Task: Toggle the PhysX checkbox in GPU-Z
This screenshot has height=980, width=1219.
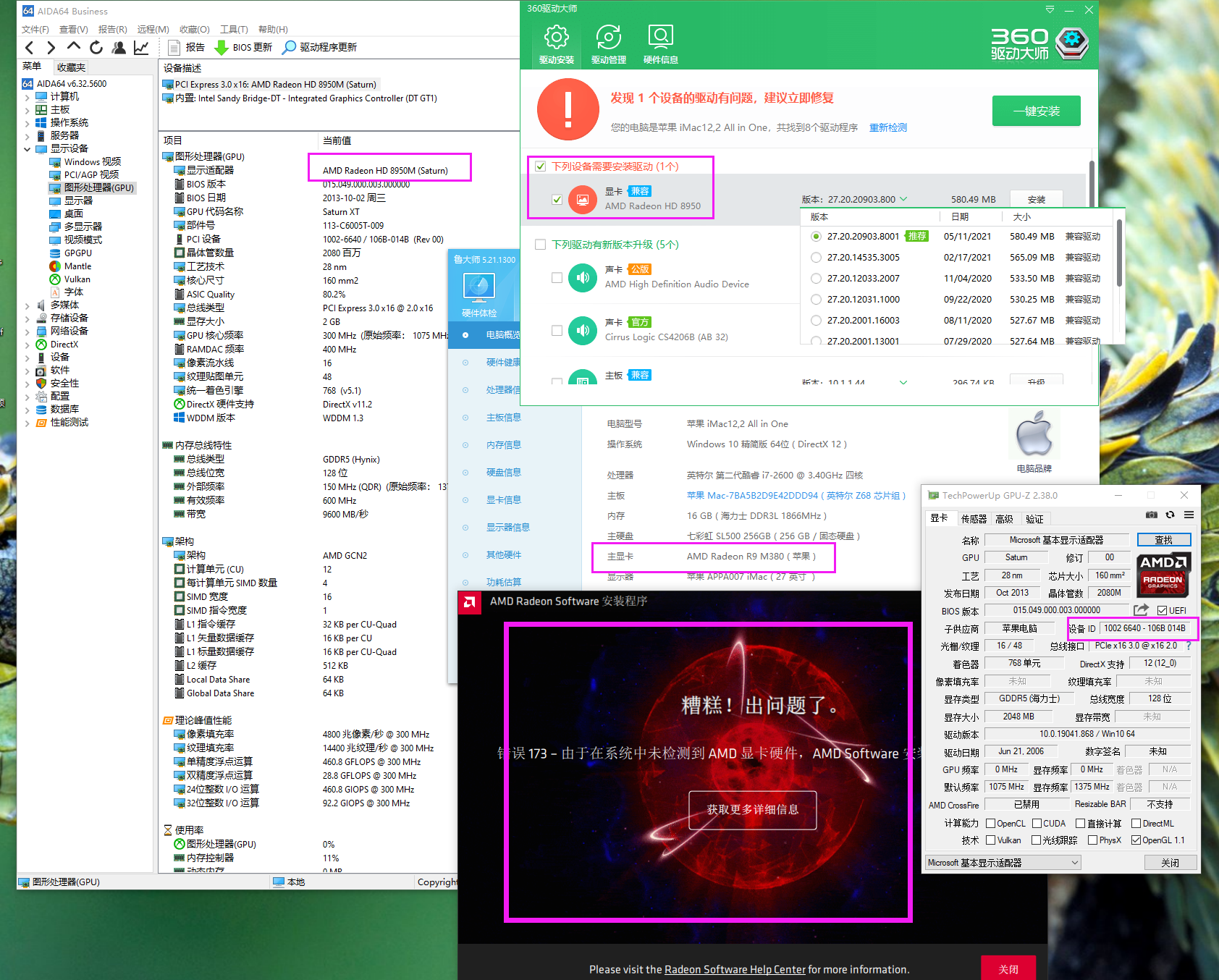Action: click(x=1092, y=840)
